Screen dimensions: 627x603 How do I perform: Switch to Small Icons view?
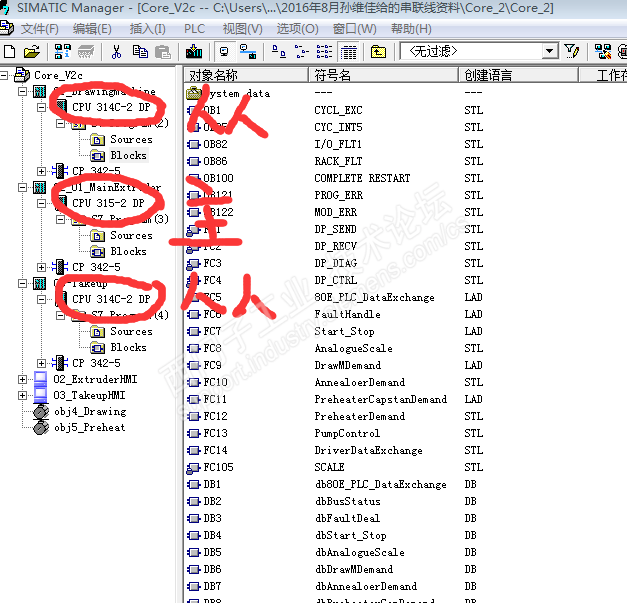click(302, 52)
